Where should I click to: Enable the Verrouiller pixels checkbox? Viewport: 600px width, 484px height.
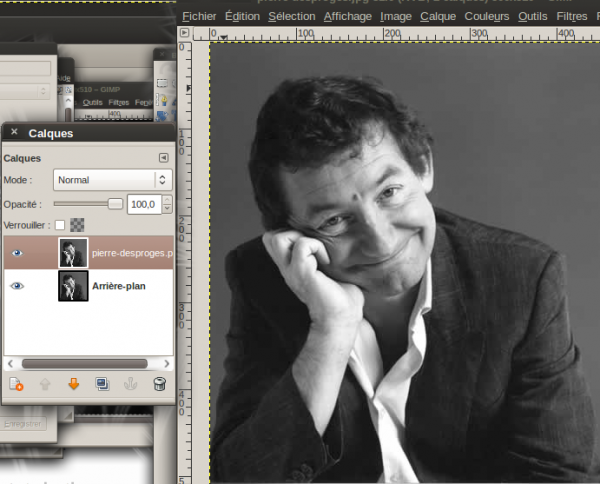click(60, 225)
